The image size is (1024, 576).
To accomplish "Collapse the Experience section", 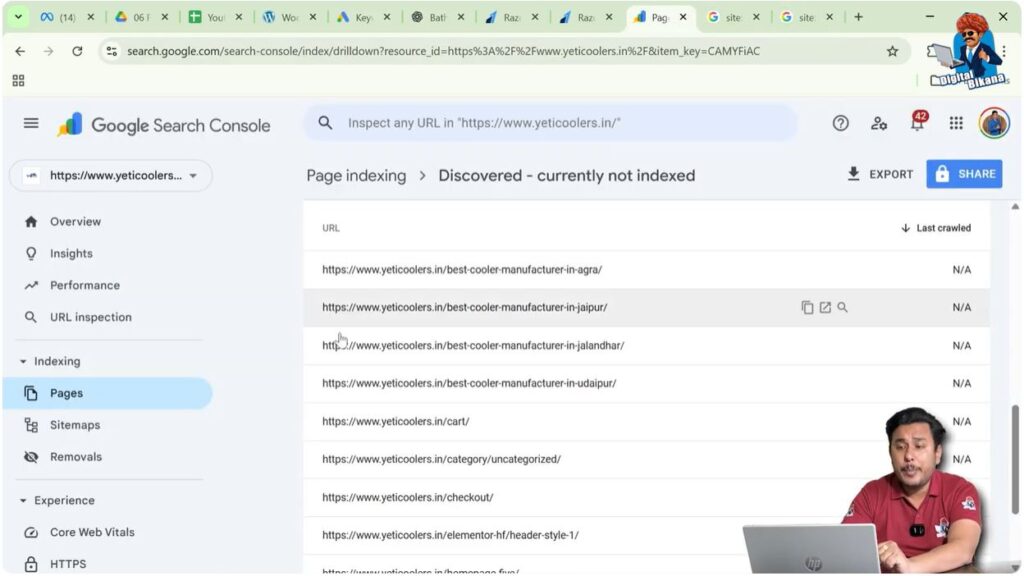I will click(23, 501).
